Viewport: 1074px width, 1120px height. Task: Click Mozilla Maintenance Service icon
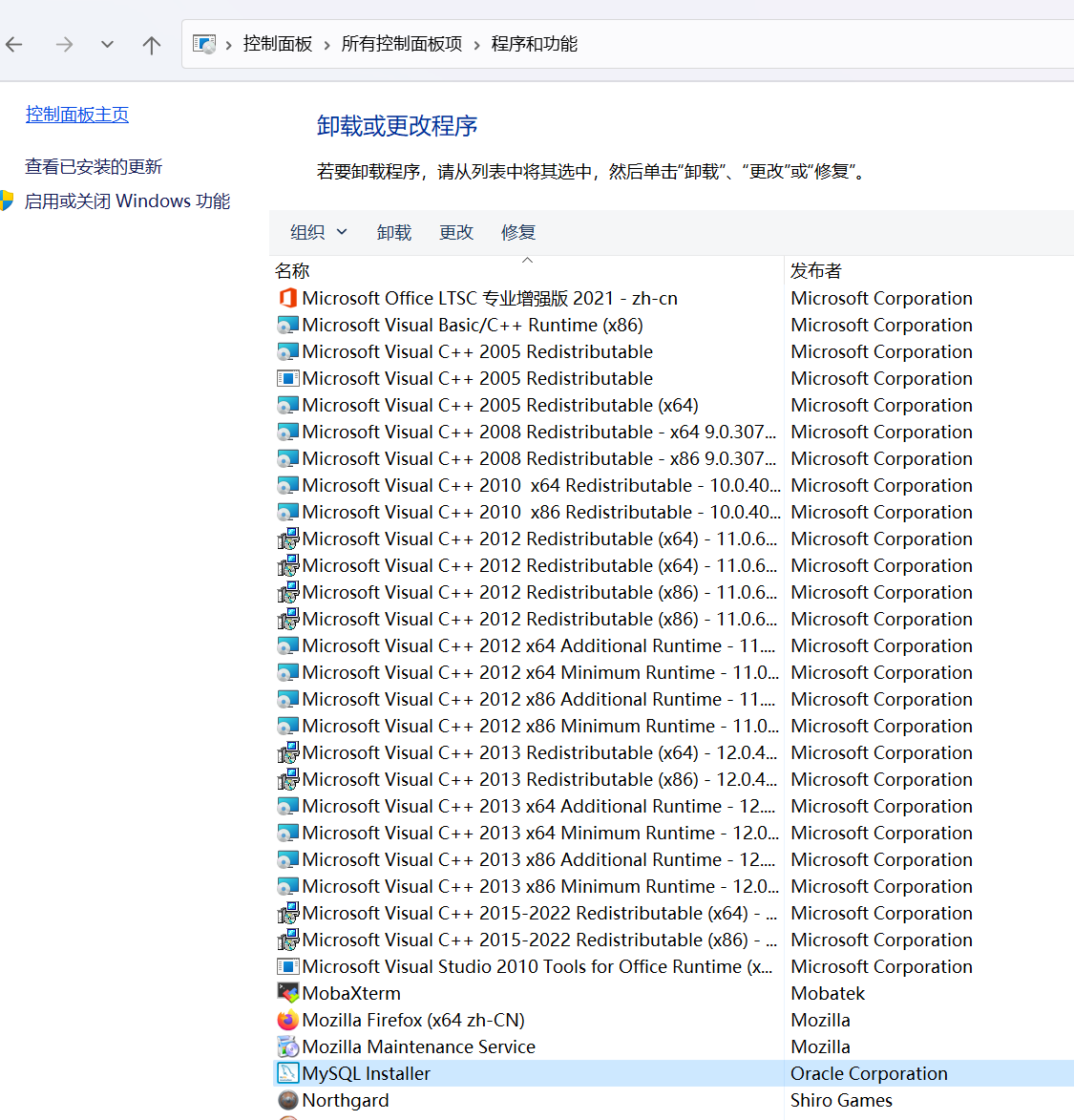coord(287,1047)
